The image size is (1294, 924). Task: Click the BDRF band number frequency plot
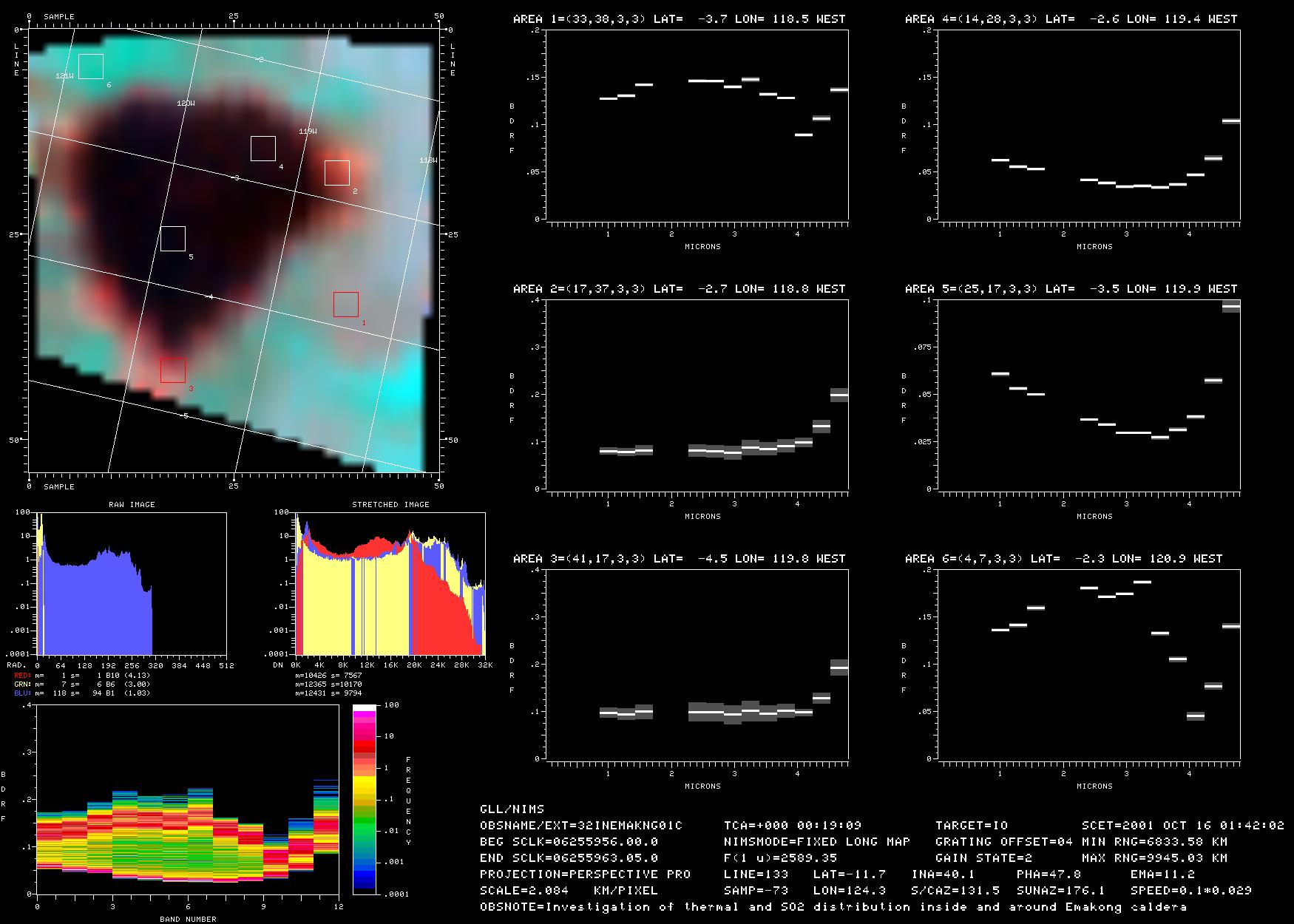187,799
